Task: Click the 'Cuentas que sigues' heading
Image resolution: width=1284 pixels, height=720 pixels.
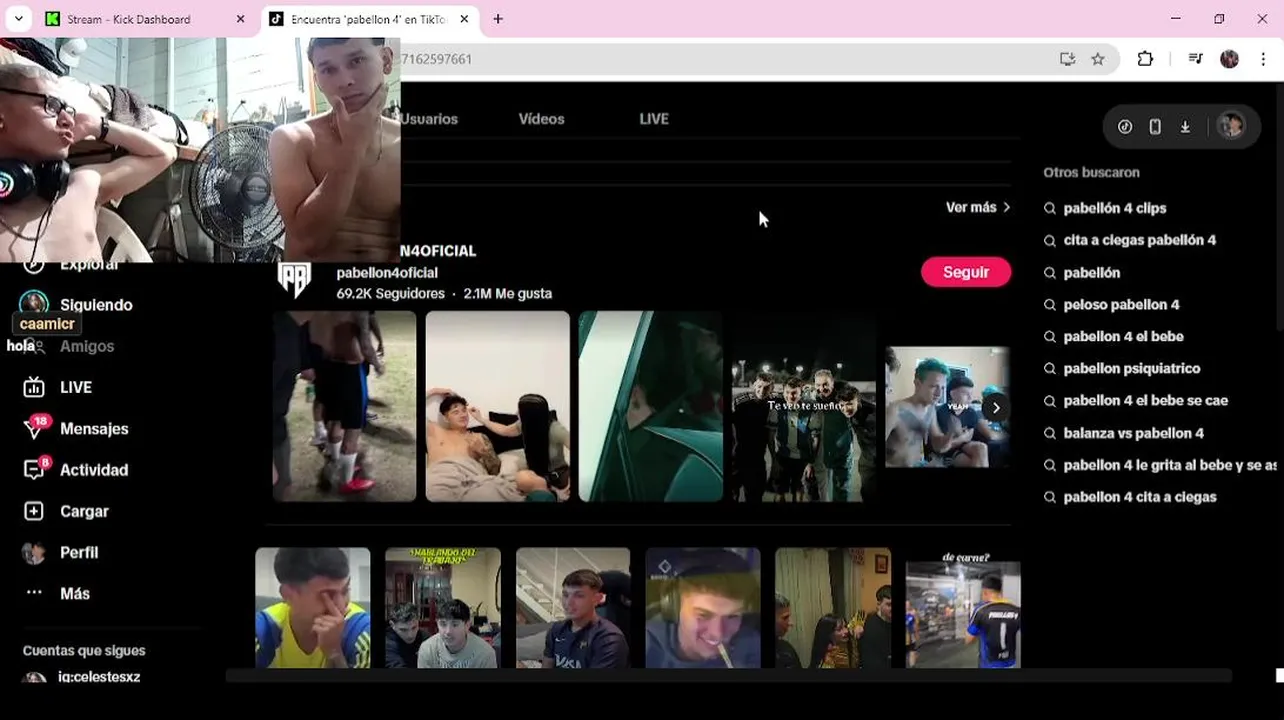Action: click(x=84, y=650)
